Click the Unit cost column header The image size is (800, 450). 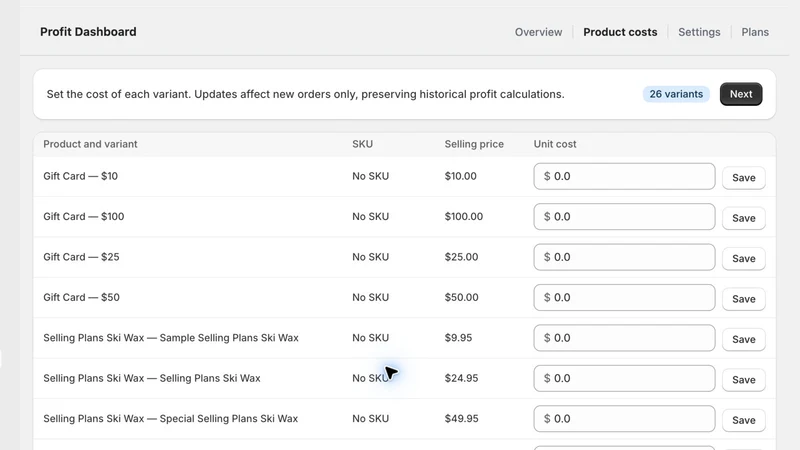pos(555,144)
